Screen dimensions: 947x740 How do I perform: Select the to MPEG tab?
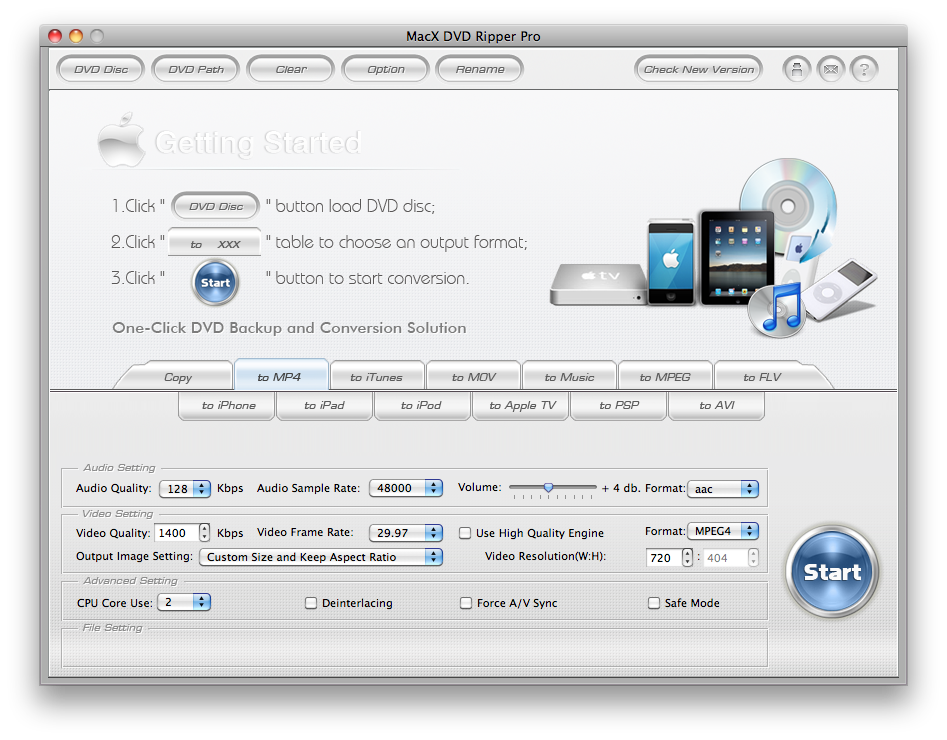click(665, 377)
